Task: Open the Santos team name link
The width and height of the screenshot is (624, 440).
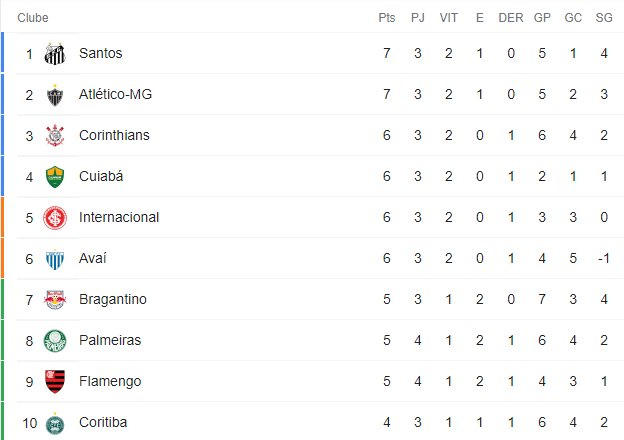Action: 101,53
